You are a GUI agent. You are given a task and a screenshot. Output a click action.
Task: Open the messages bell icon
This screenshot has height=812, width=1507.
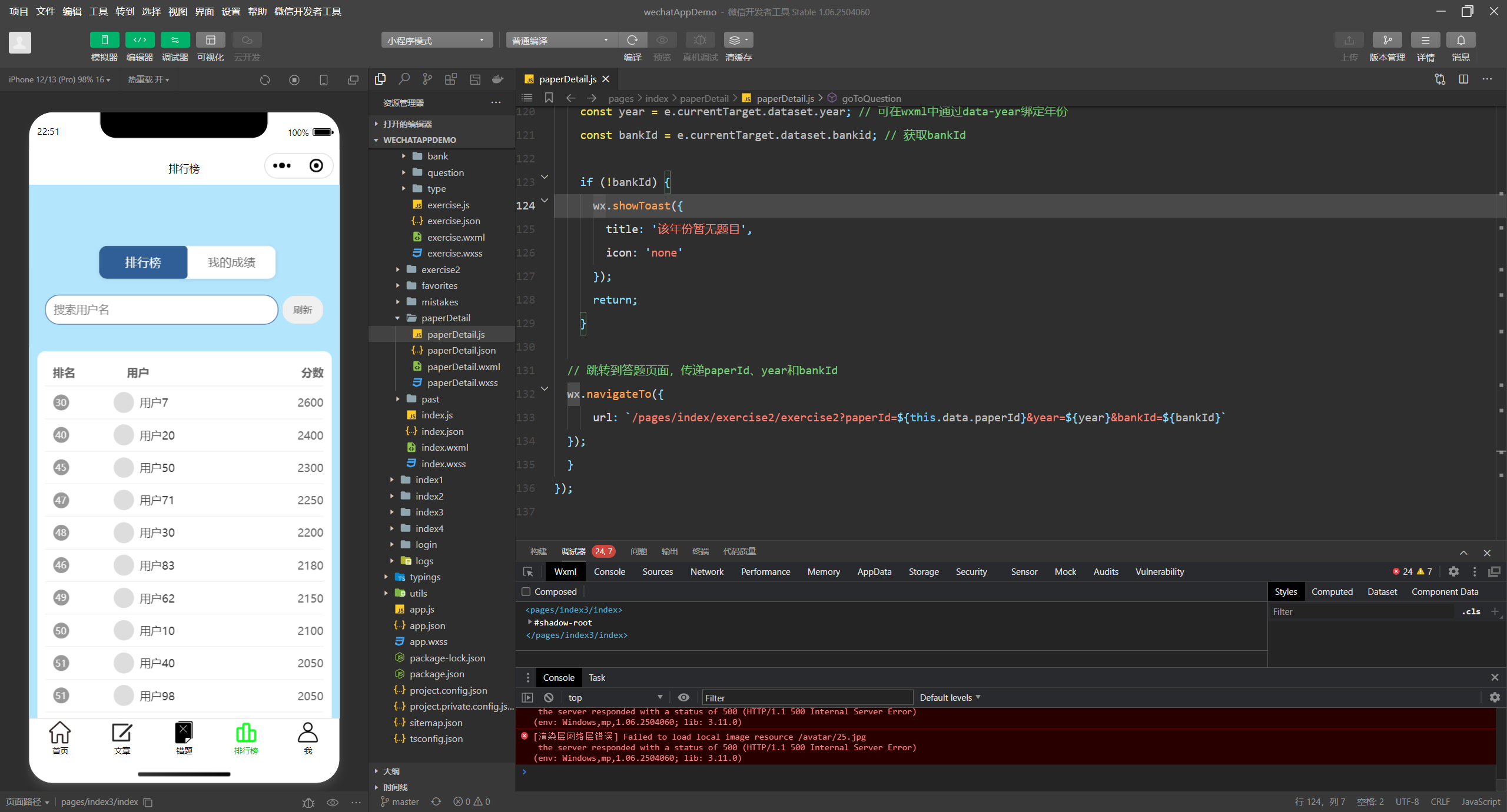pyautogui.click(x=1460, y=40)
